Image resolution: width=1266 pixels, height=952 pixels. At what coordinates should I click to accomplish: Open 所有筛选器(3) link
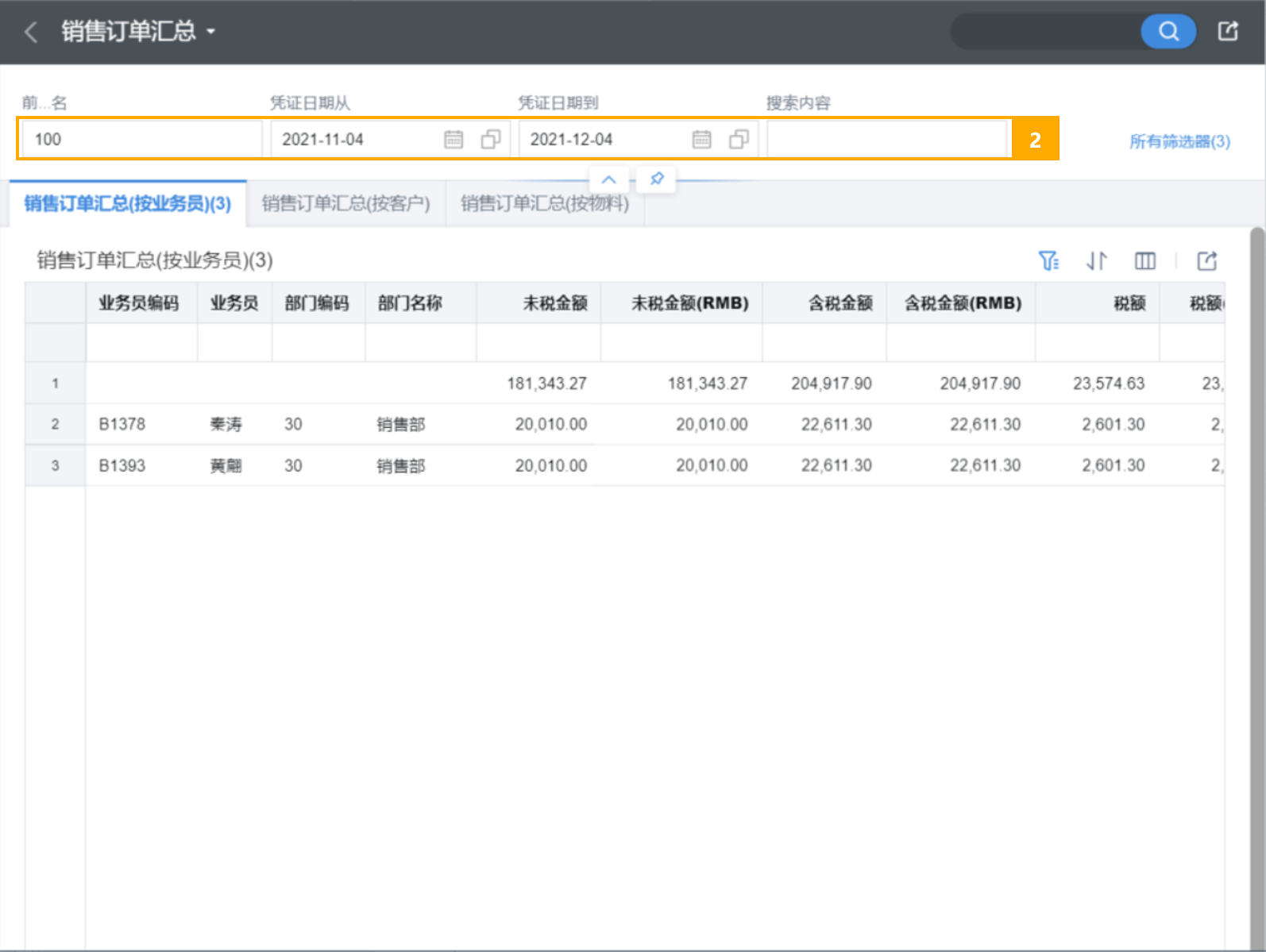[x=1179, y=141]
